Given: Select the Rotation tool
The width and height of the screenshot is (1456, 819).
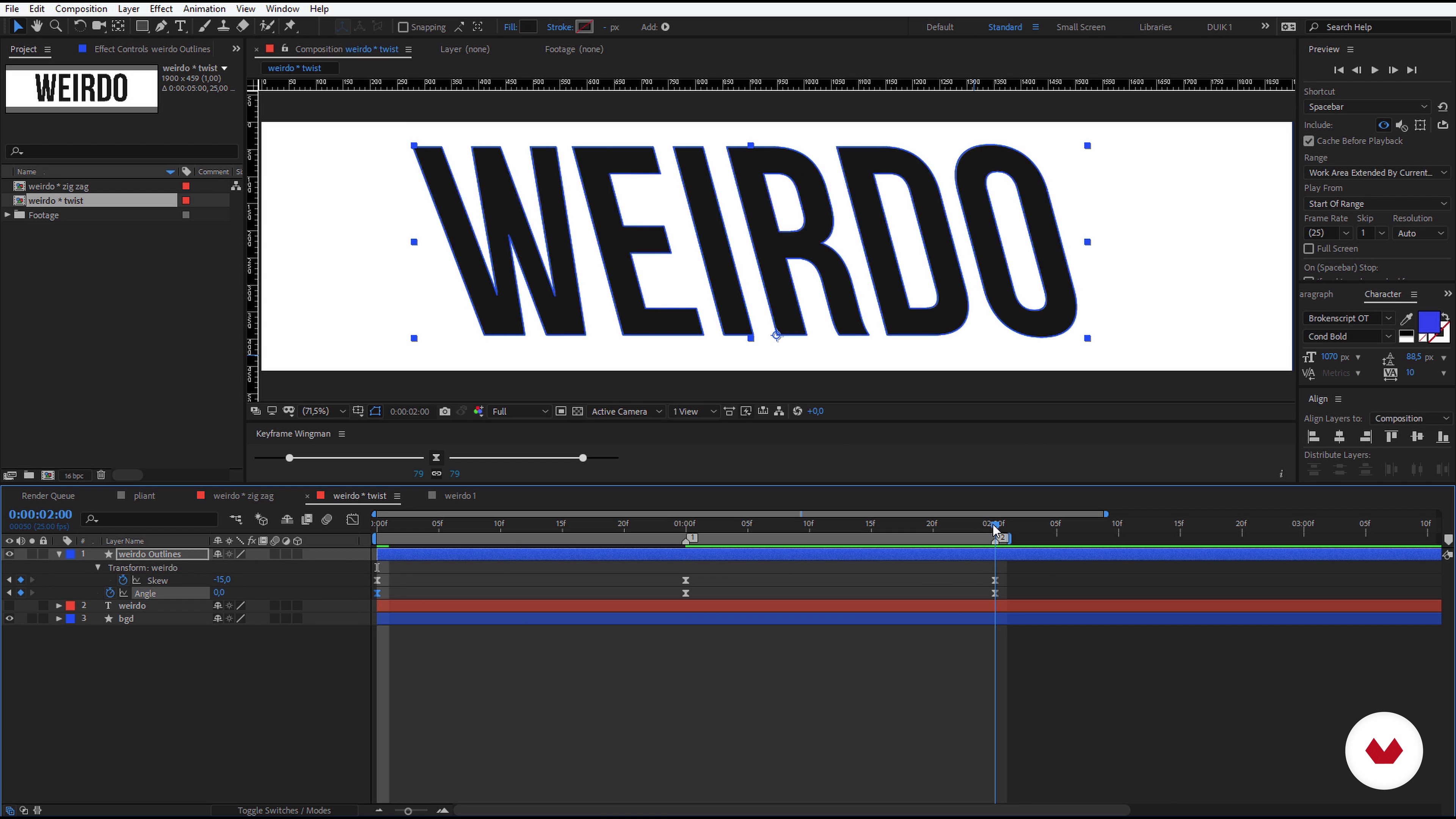Looking at the screenshot, I should coord(80,26).
